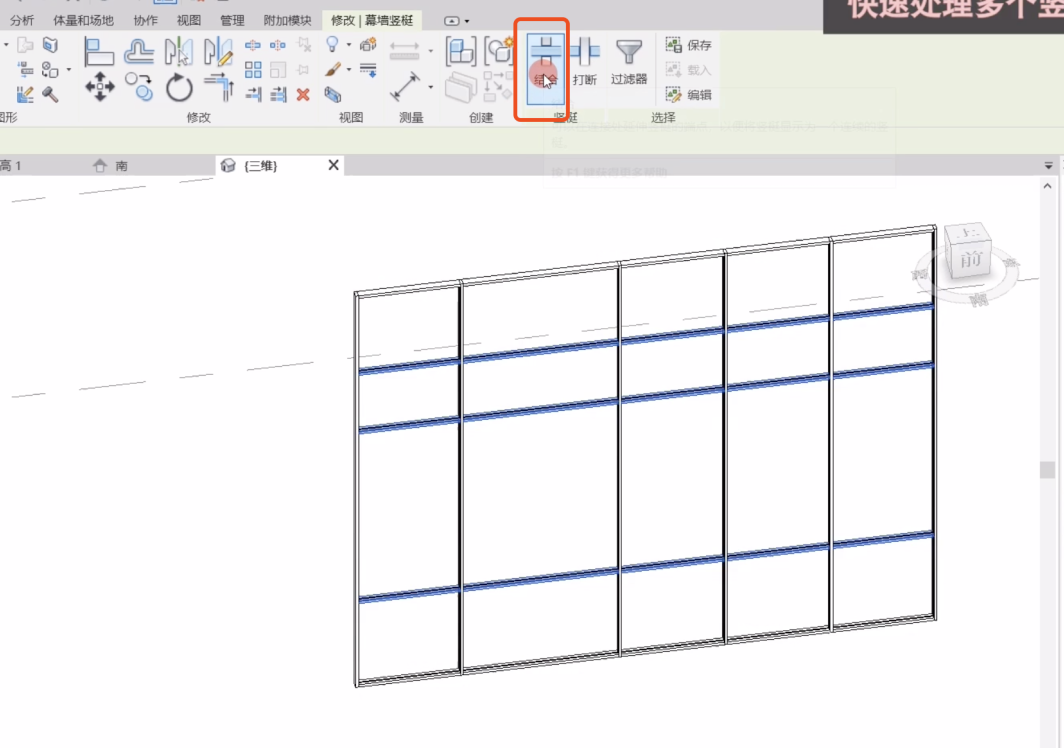Select the Split with Gap tool
Screen dimensions: 1064x748
pyautogui.click(x=278, y=45)
